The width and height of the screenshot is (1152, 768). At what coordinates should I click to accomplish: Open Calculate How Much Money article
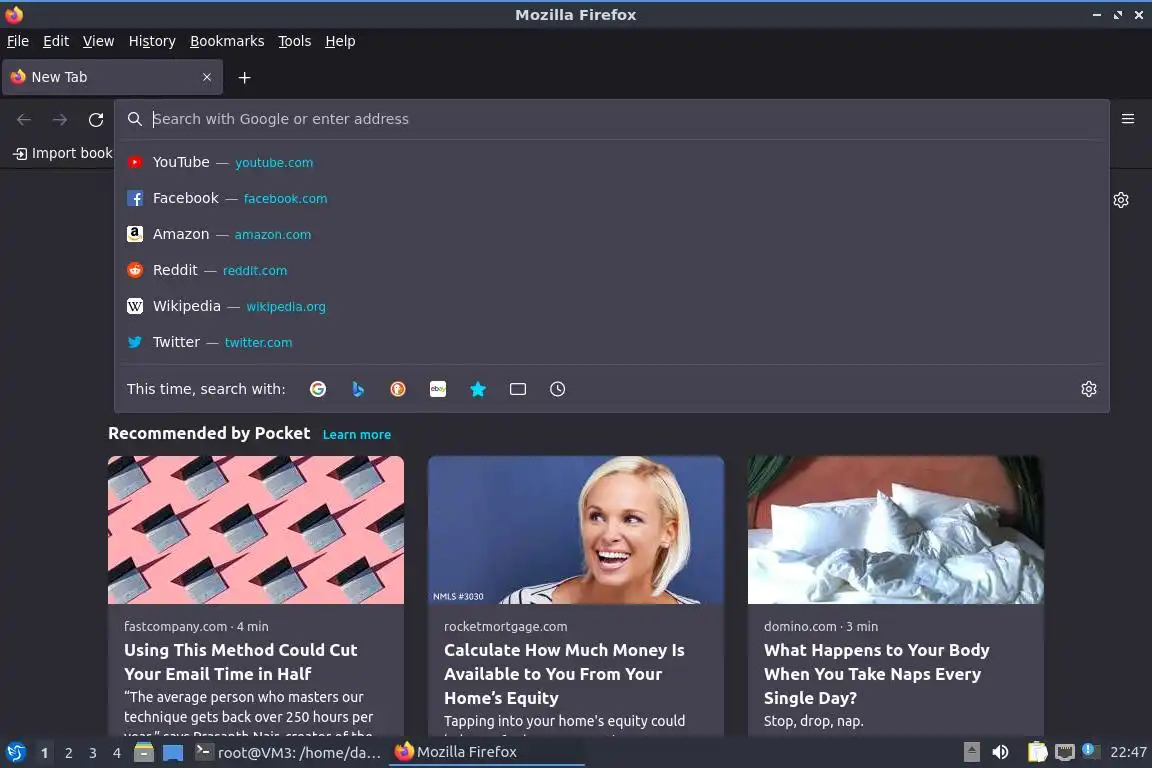click(564, 674)
